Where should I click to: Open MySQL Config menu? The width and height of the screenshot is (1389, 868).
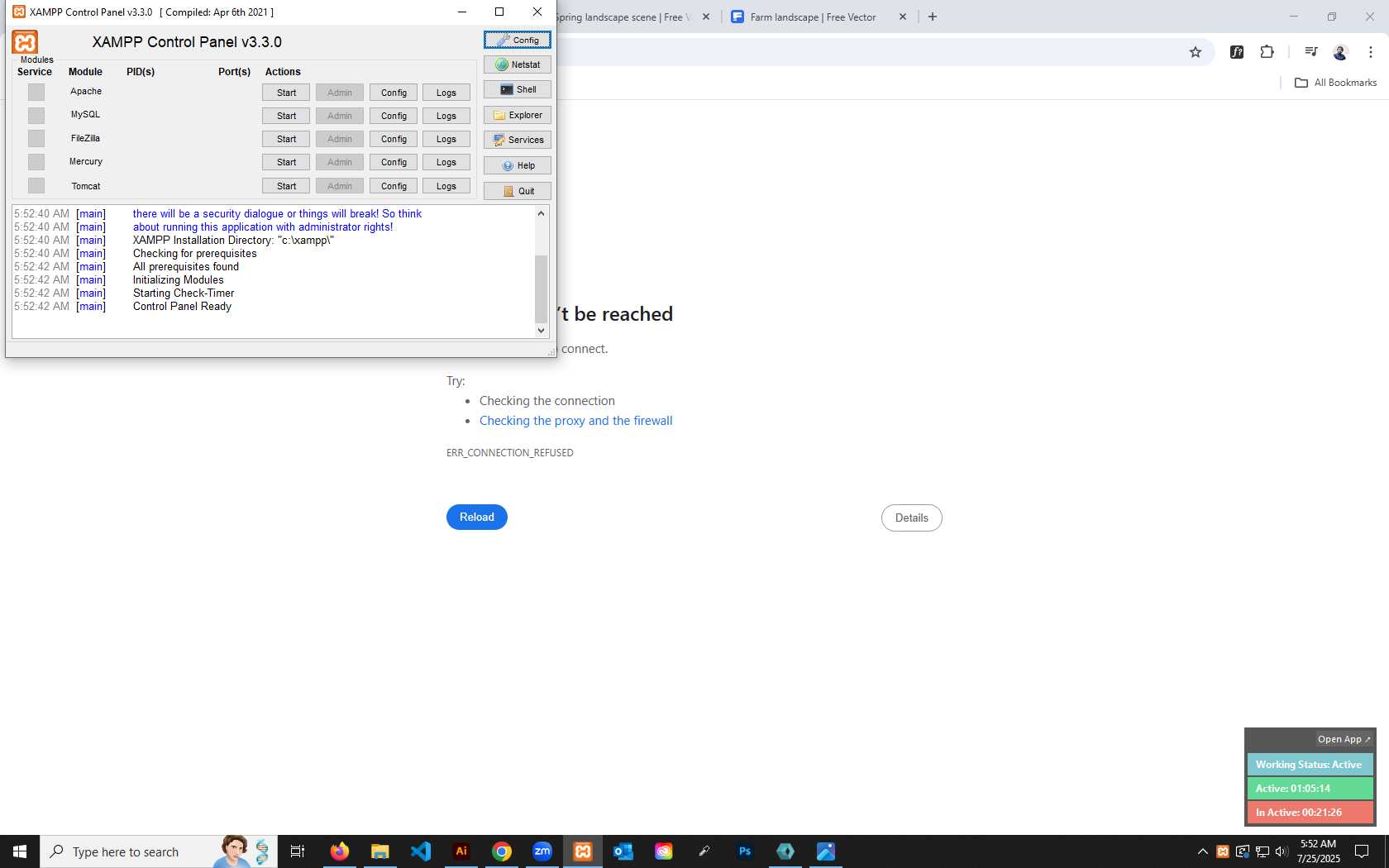394,116
